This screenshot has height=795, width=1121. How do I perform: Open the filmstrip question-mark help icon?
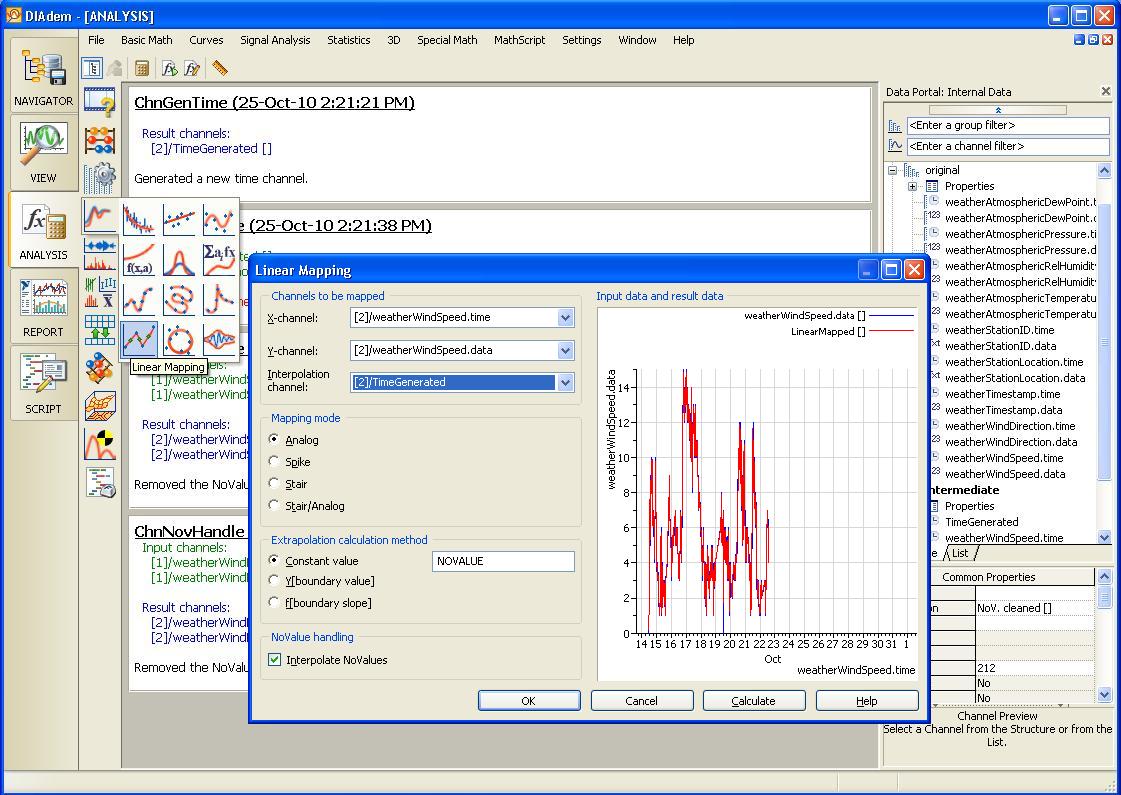pos(99,102)
